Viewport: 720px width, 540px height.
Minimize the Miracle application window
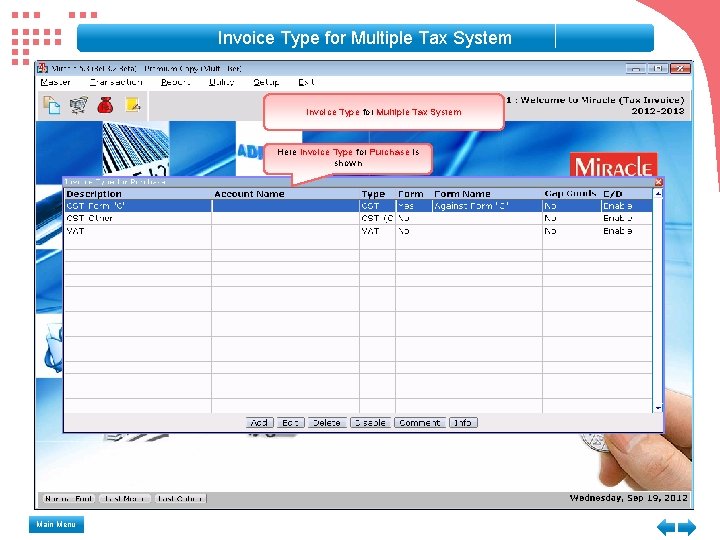point(636,68)
